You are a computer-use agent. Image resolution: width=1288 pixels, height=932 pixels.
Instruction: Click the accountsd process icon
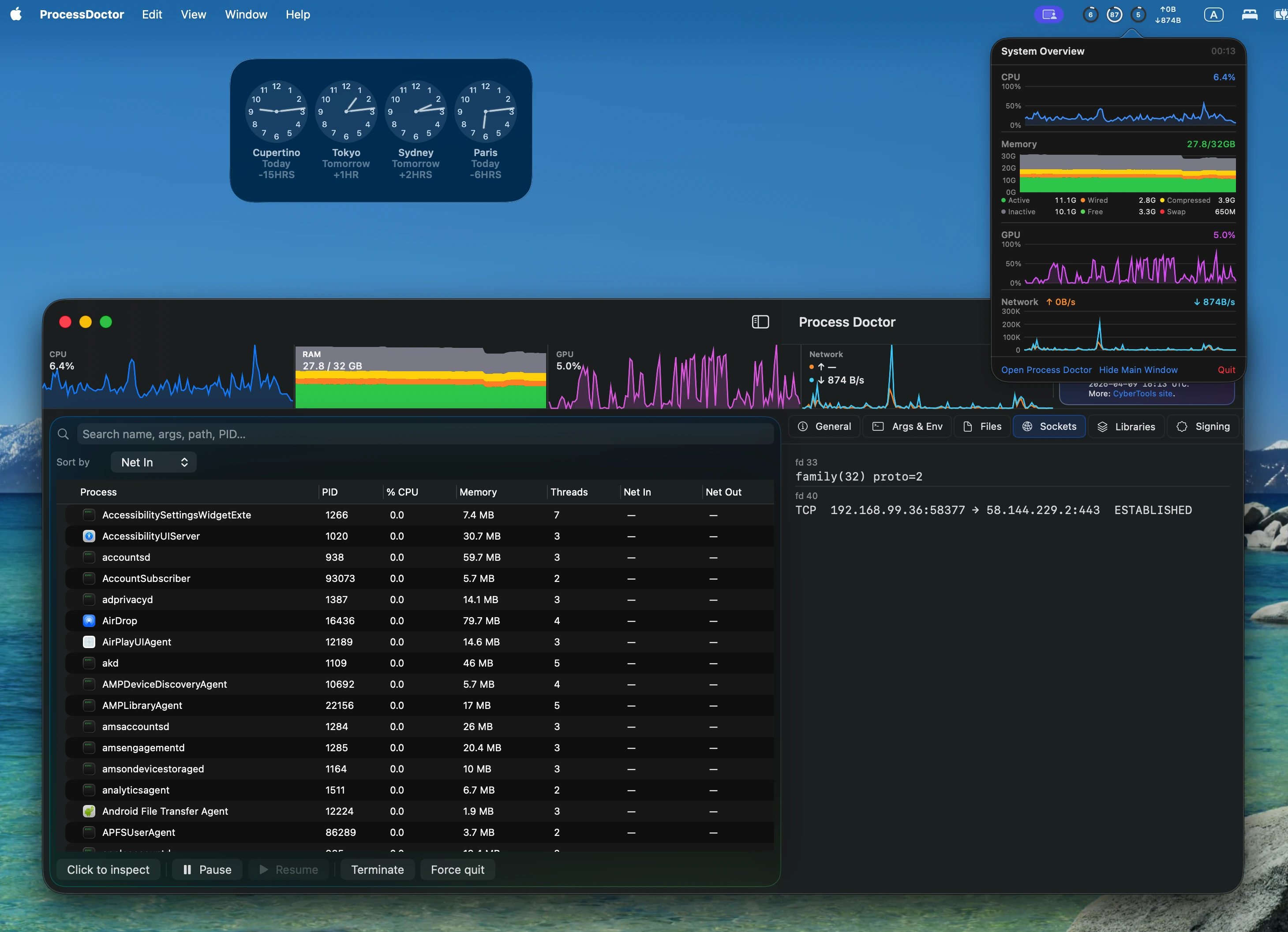pos(89,557)
